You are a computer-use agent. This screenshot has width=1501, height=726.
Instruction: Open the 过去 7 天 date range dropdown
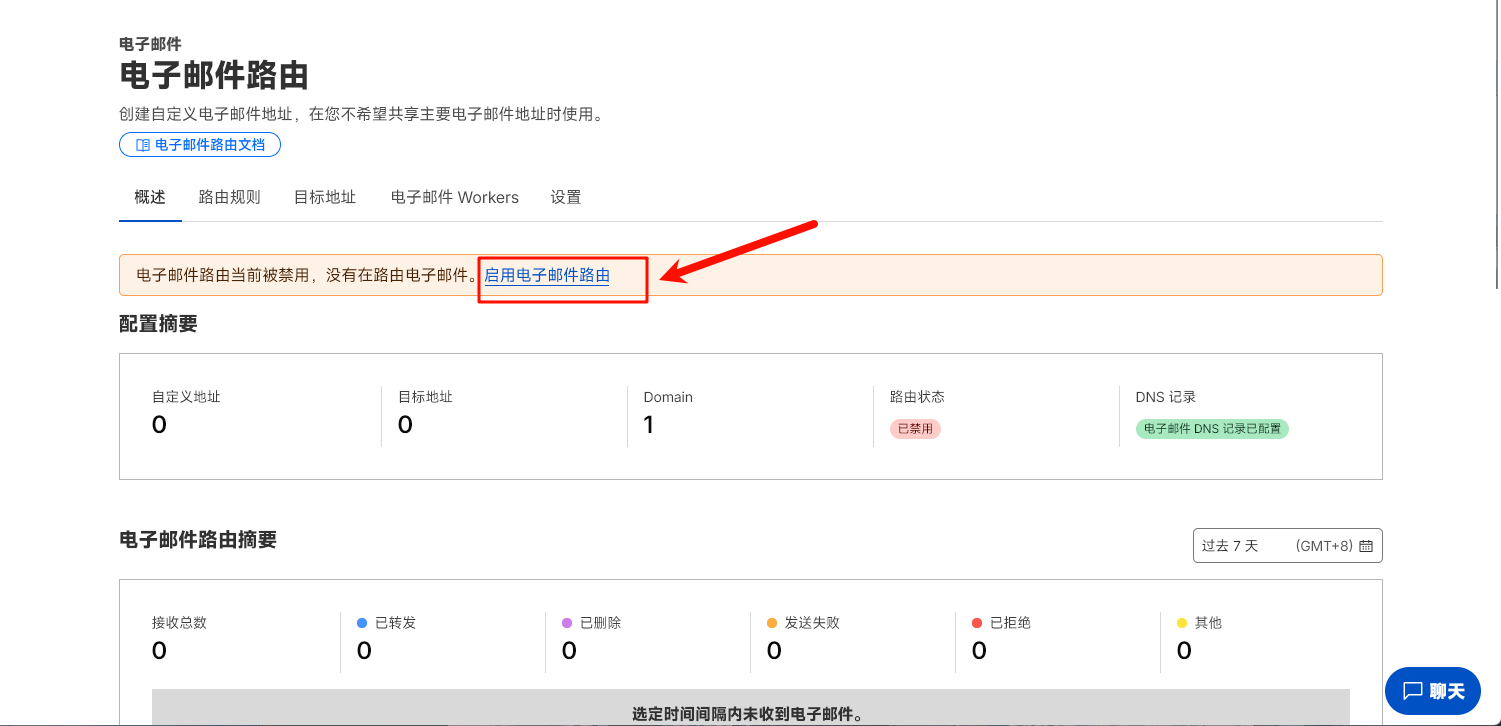pyautogui.click(x=1286, y=546)
